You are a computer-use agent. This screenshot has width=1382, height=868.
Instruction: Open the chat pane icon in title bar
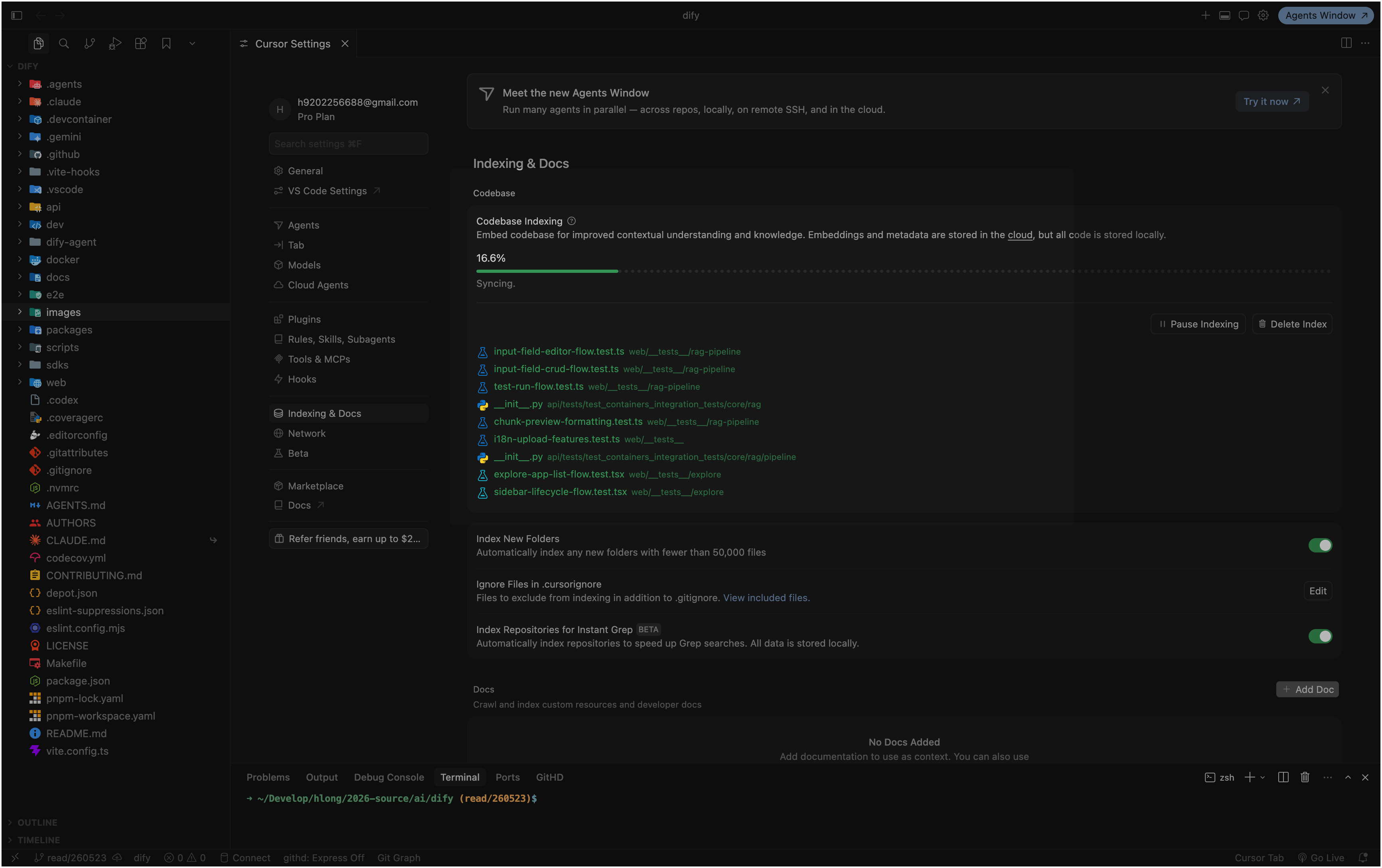pyautogui.click(x=1244, y=16)
